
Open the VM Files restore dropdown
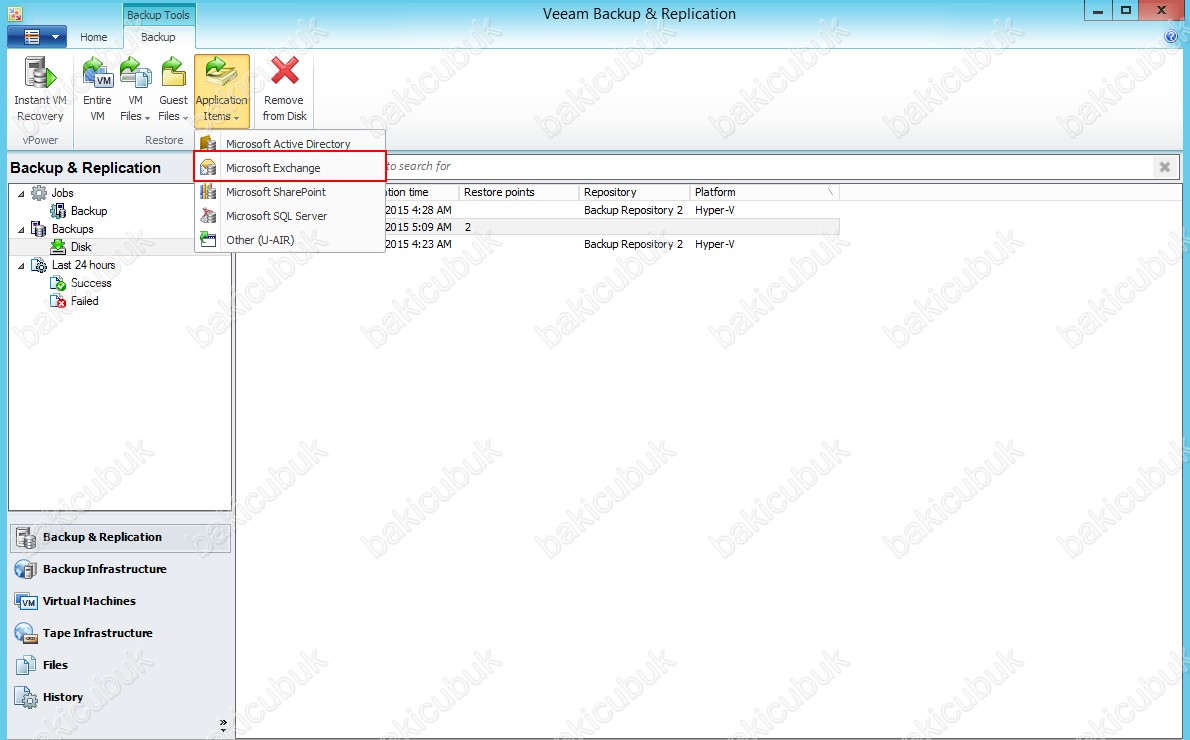tap(135, 90)
